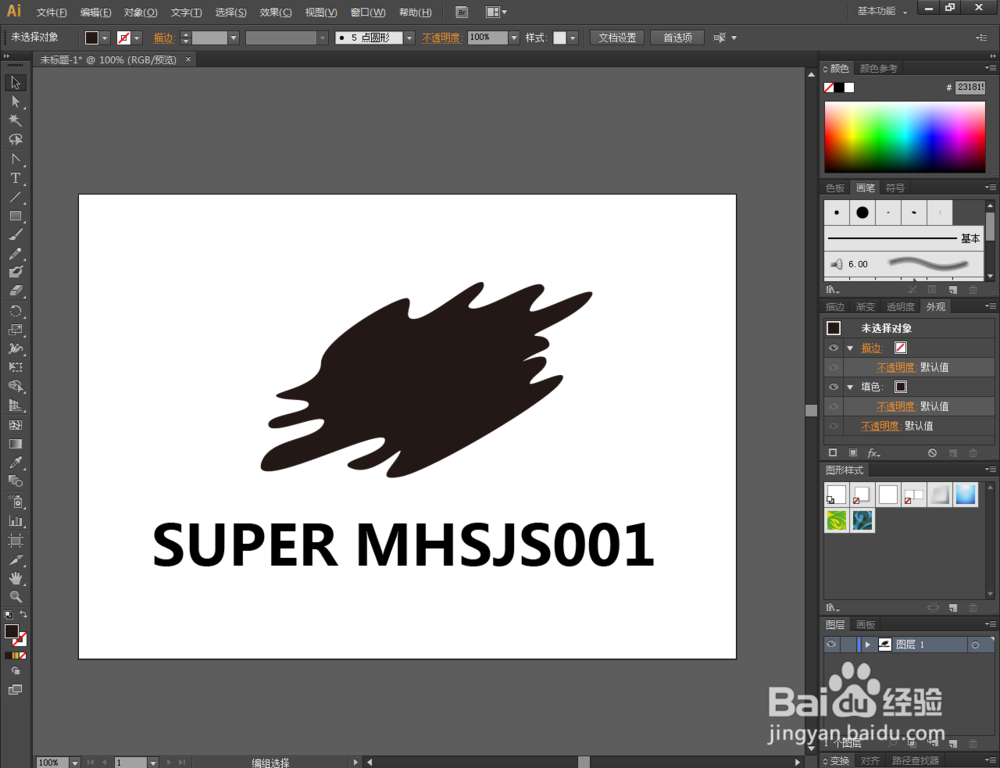Open the 效果(C) menu
The width and height of the screenshot is (1000, 768).
pos(276,12)
